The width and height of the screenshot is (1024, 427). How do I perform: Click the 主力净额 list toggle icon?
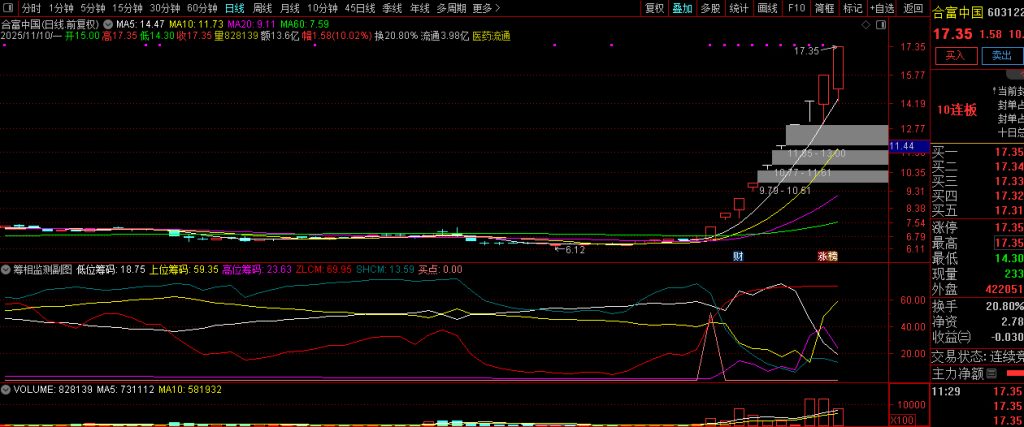tap(991, 374)
